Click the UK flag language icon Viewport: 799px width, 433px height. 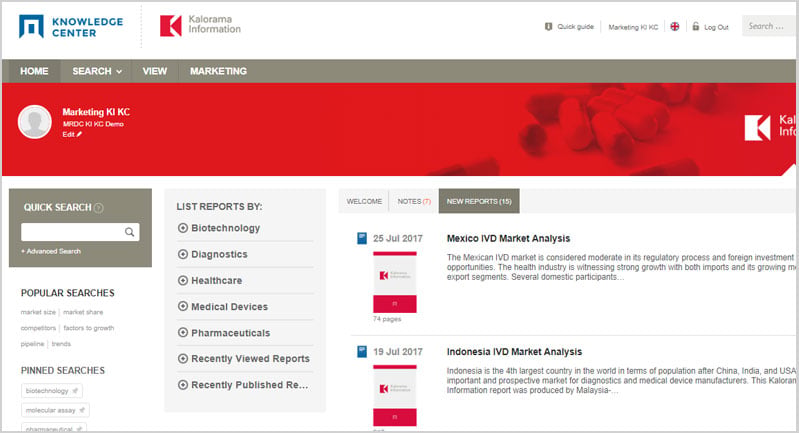(675, 26)
